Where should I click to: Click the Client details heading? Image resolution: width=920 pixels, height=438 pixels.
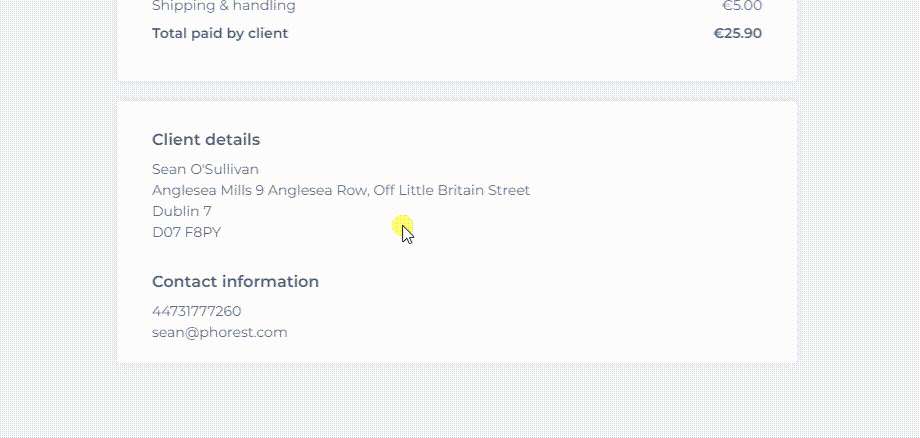click(206, 140)
